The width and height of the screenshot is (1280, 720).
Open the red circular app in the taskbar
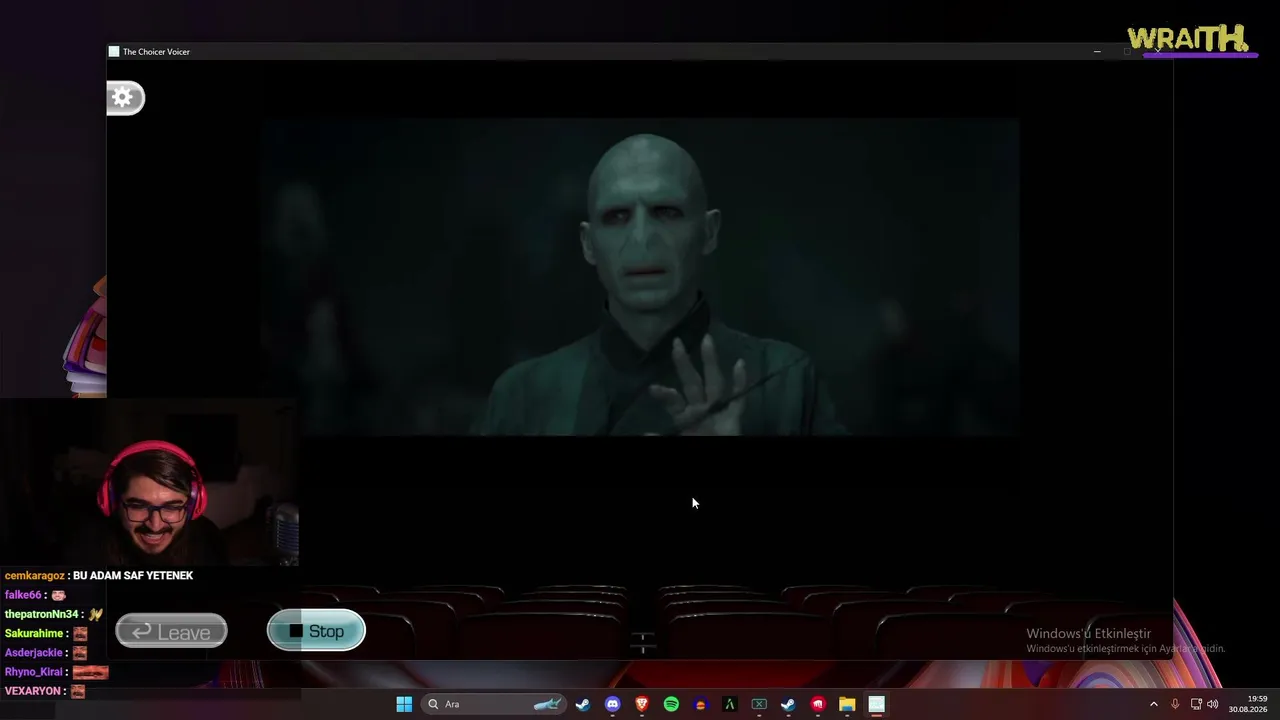click(x=818, y=704)
